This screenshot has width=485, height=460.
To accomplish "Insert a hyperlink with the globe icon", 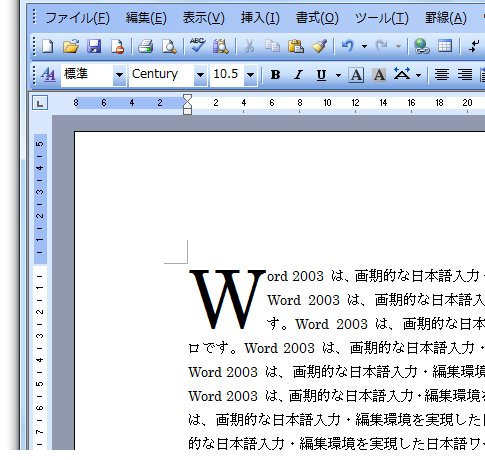I will [421, 46].
